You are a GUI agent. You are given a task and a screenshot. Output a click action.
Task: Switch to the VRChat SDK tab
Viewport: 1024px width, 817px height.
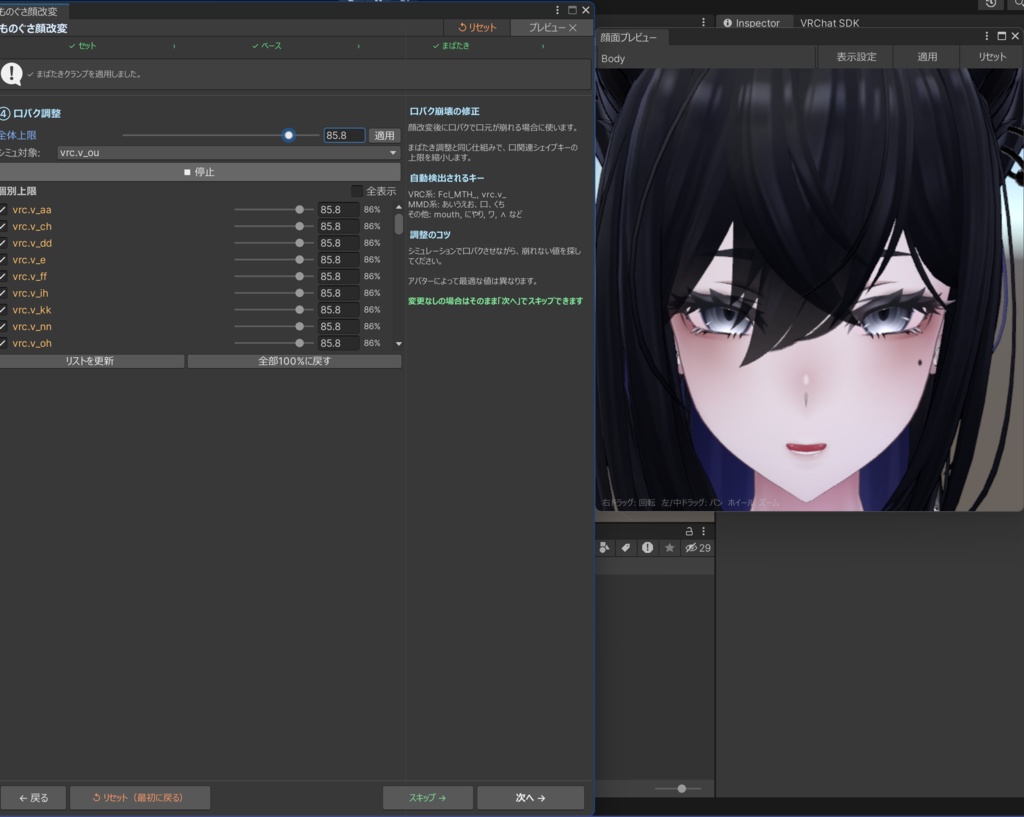829,22
